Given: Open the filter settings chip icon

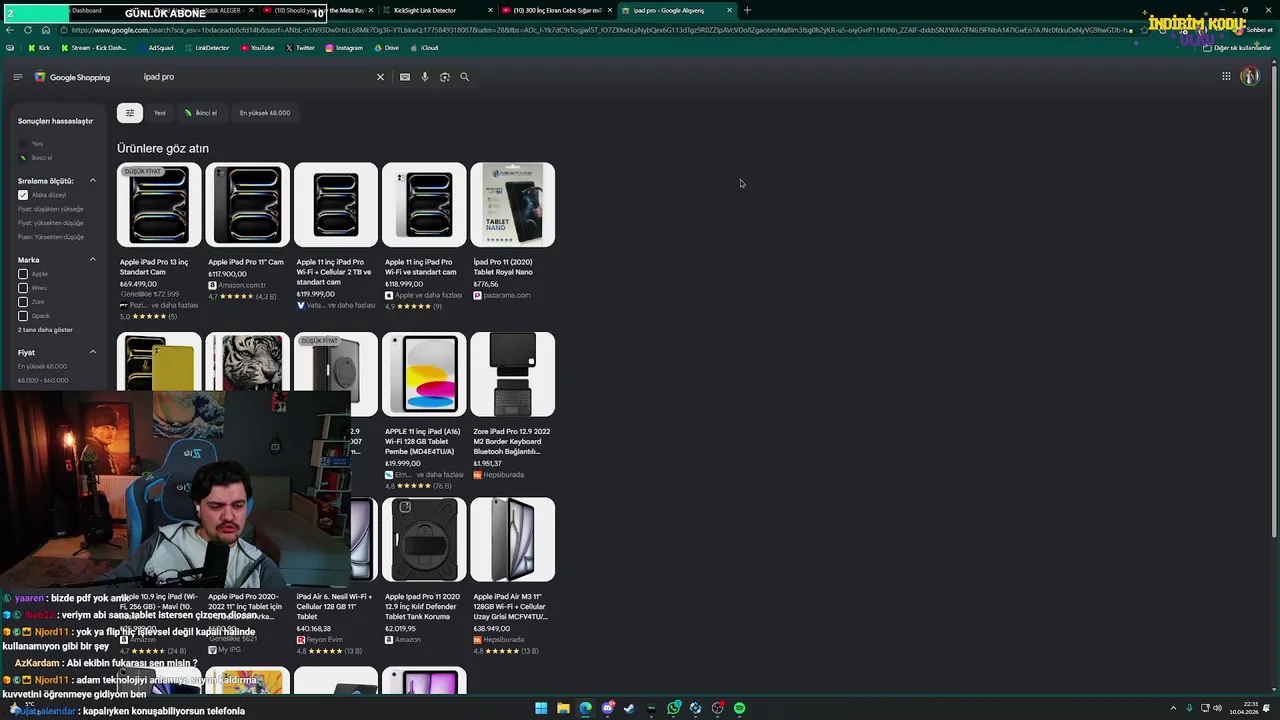Looking at the screenshot, I should pos(130,113).
